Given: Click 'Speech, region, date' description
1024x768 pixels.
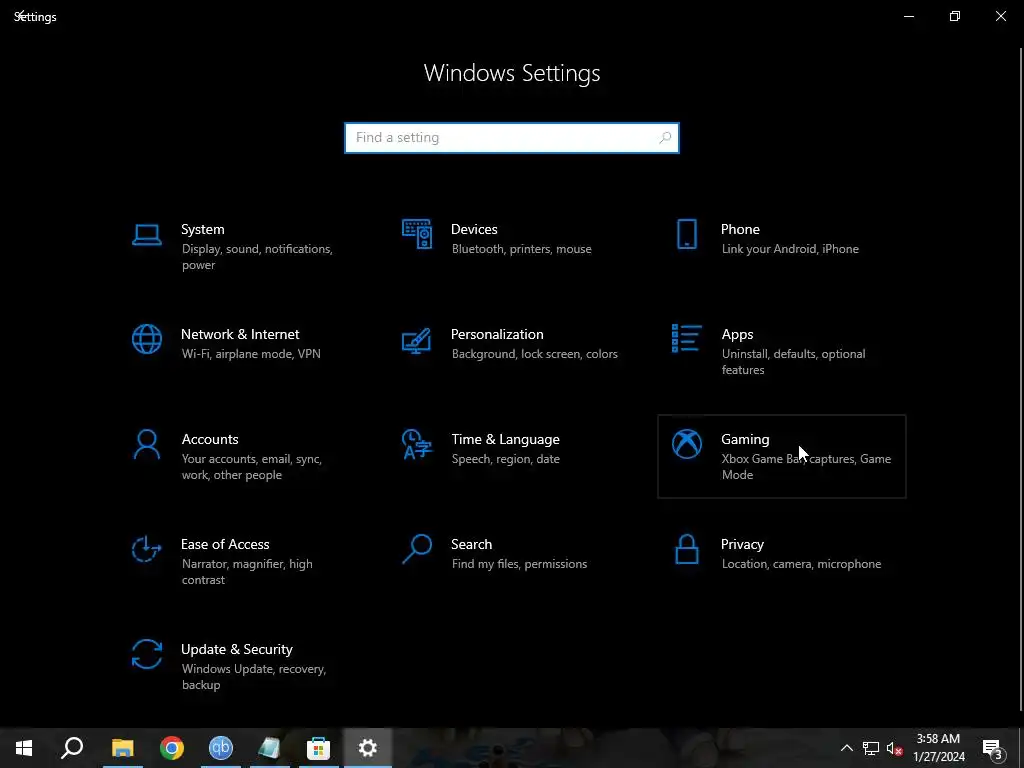Looking at the screenshot, I should [505, 459].
